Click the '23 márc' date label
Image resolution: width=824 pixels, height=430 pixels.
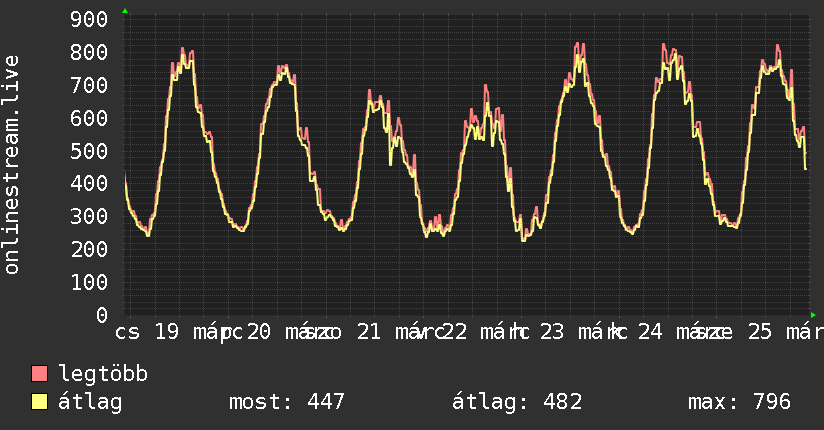pos(583,332)
